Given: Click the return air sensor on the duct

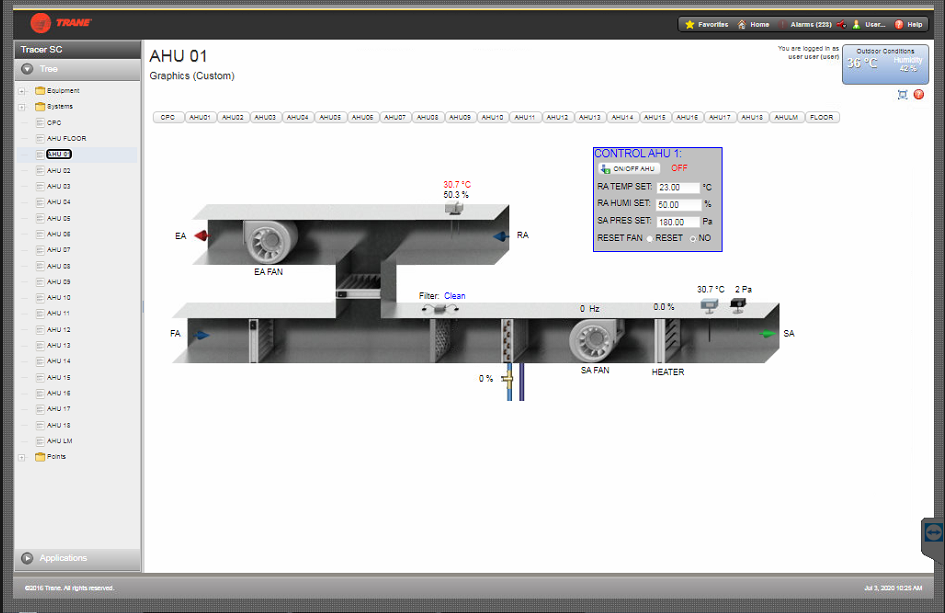Looking at the screenshot, I should 454,209.
